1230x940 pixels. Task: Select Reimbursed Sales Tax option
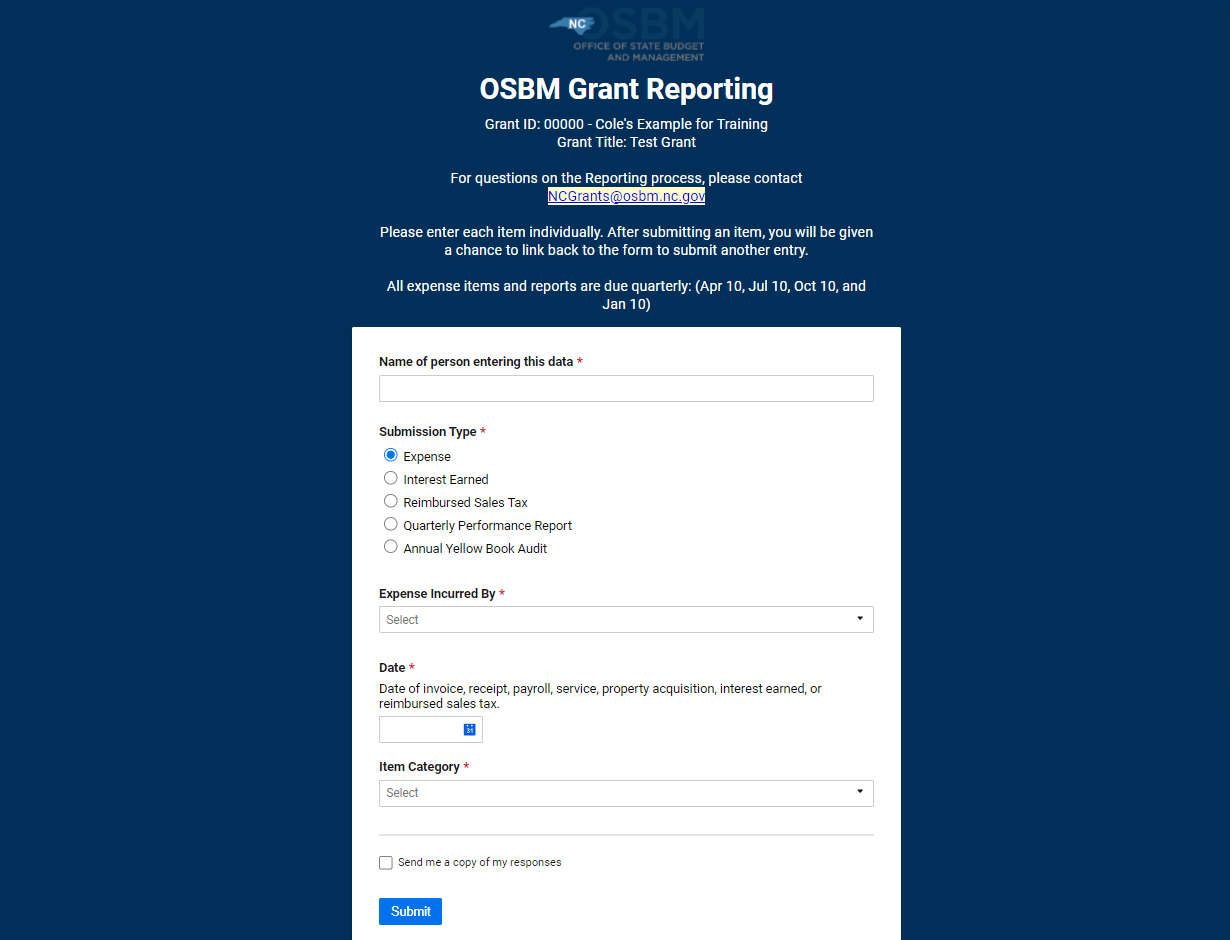click(390, 500)
